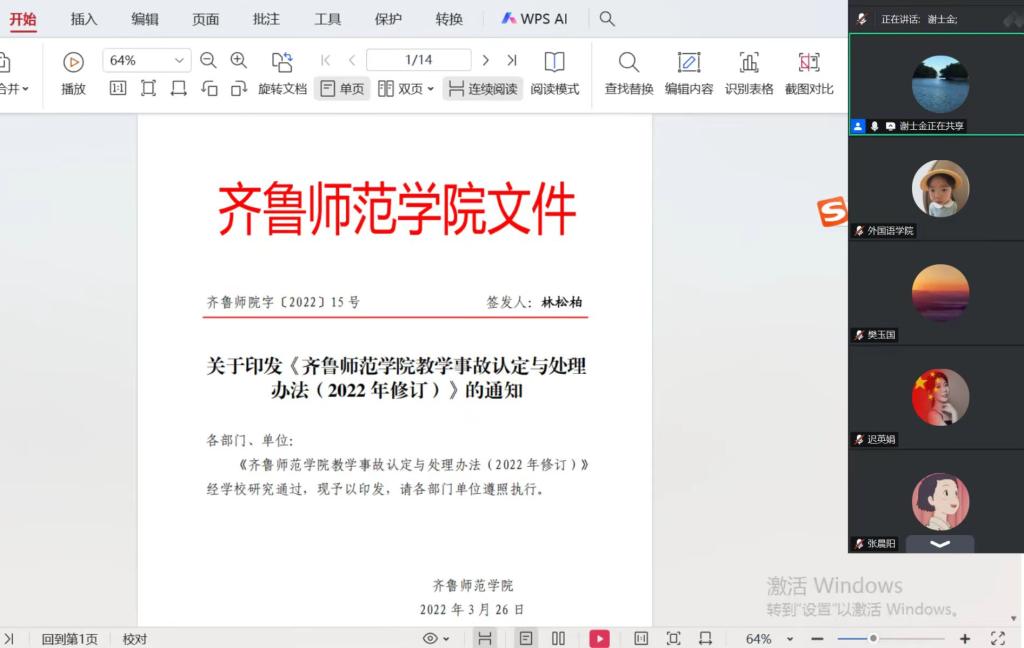Expand the 64% zoom dropdown in toolbar
The image size is (1024, 648).
179,60
